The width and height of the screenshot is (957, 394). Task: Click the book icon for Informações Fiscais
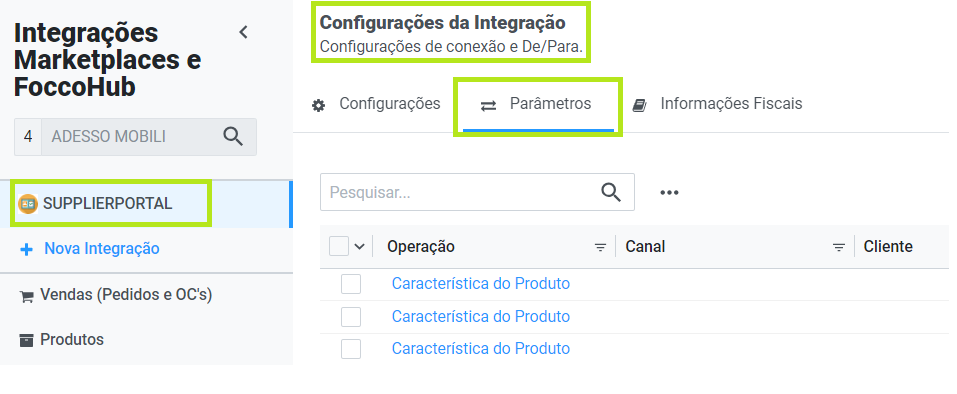tap(639, 106)
